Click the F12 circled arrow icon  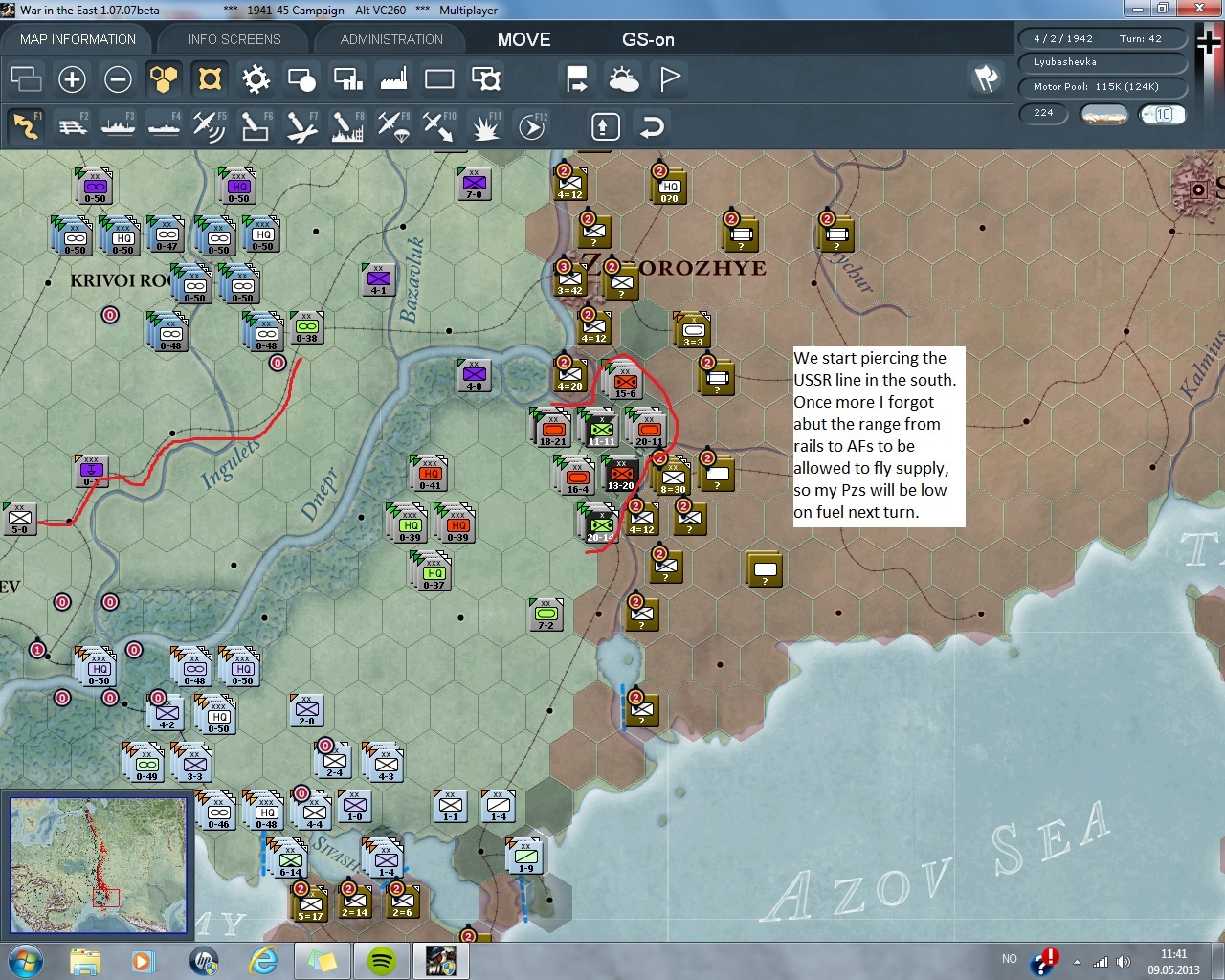(532, 125)
